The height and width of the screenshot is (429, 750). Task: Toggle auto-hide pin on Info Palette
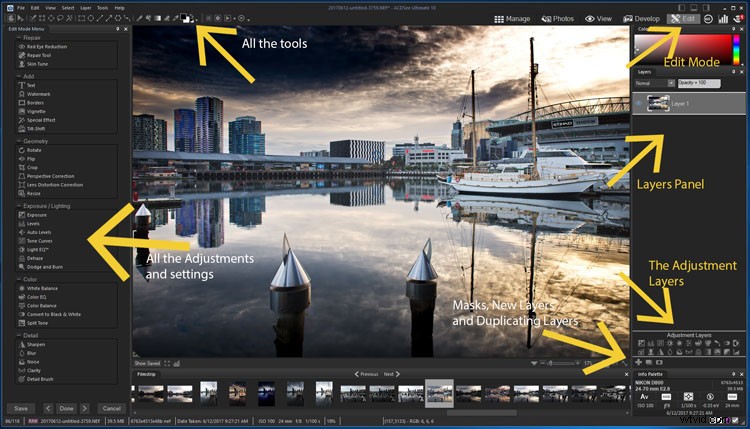[x=733, y=374]
